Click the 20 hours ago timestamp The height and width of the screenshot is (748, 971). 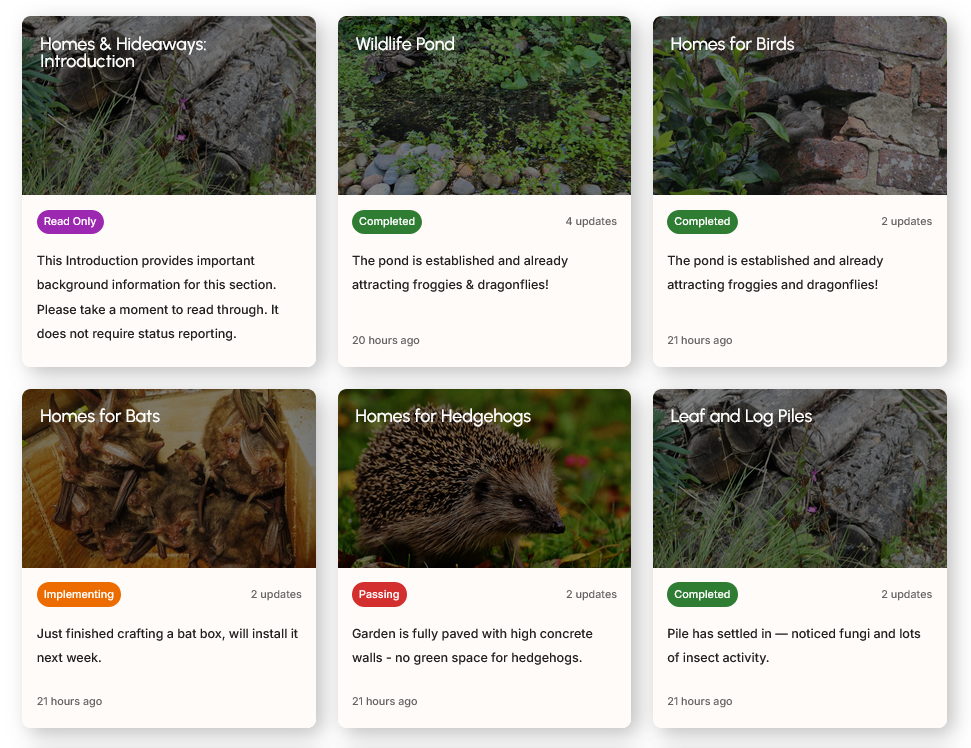(x=386, y=341)
